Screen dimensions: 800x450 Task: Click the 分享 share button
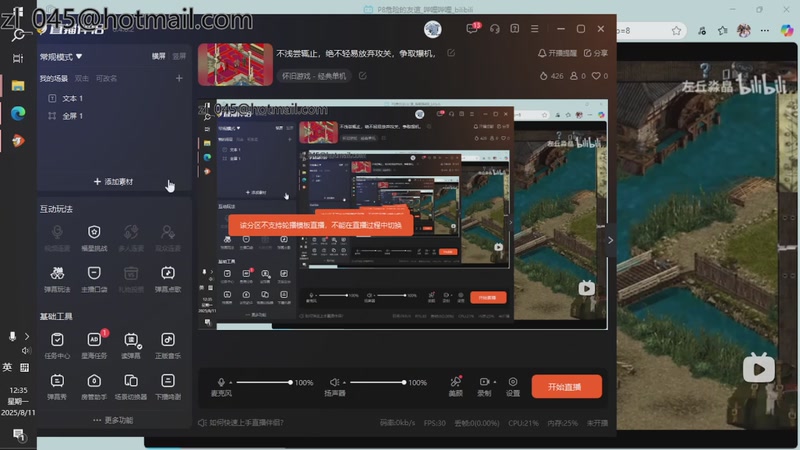596,53
